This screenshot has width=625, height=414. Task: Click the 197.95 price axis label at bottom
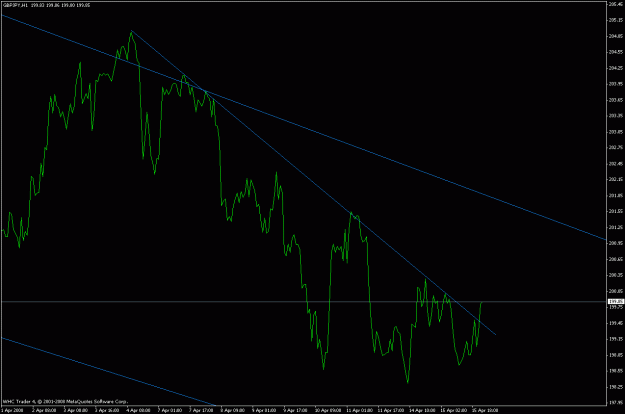click(x=616, y=403)
